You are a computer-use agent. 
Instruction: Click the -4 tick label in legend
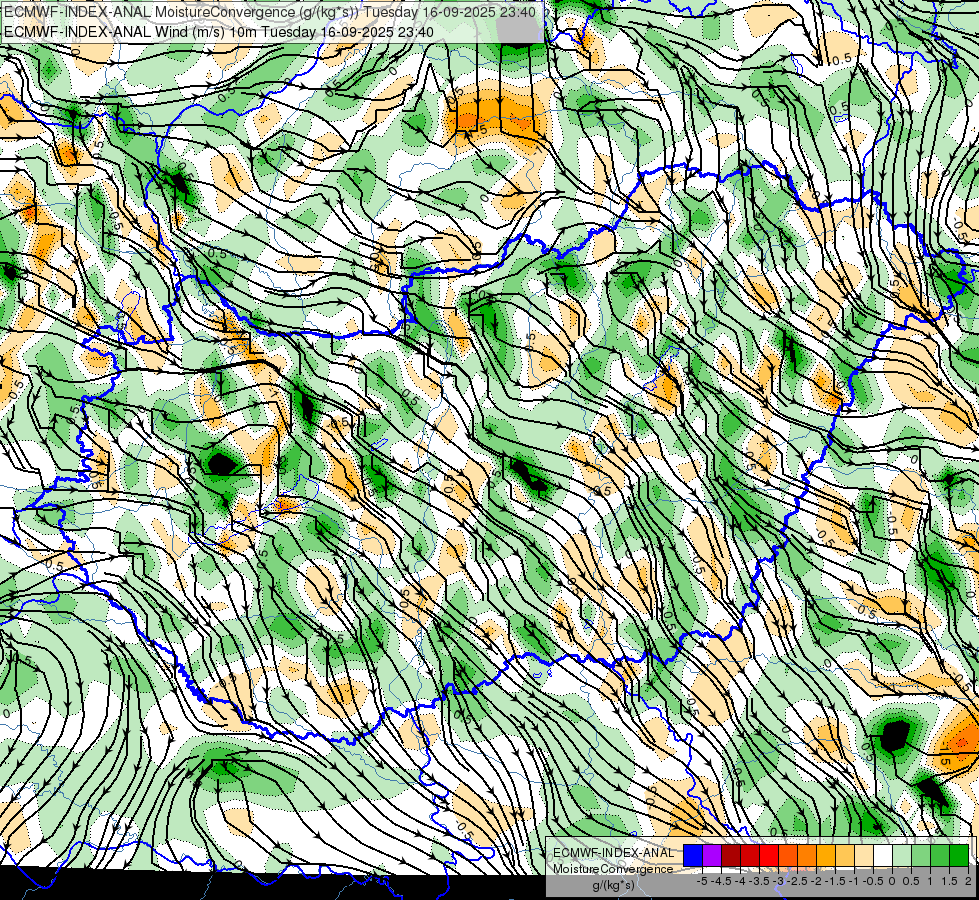(740, 881)
